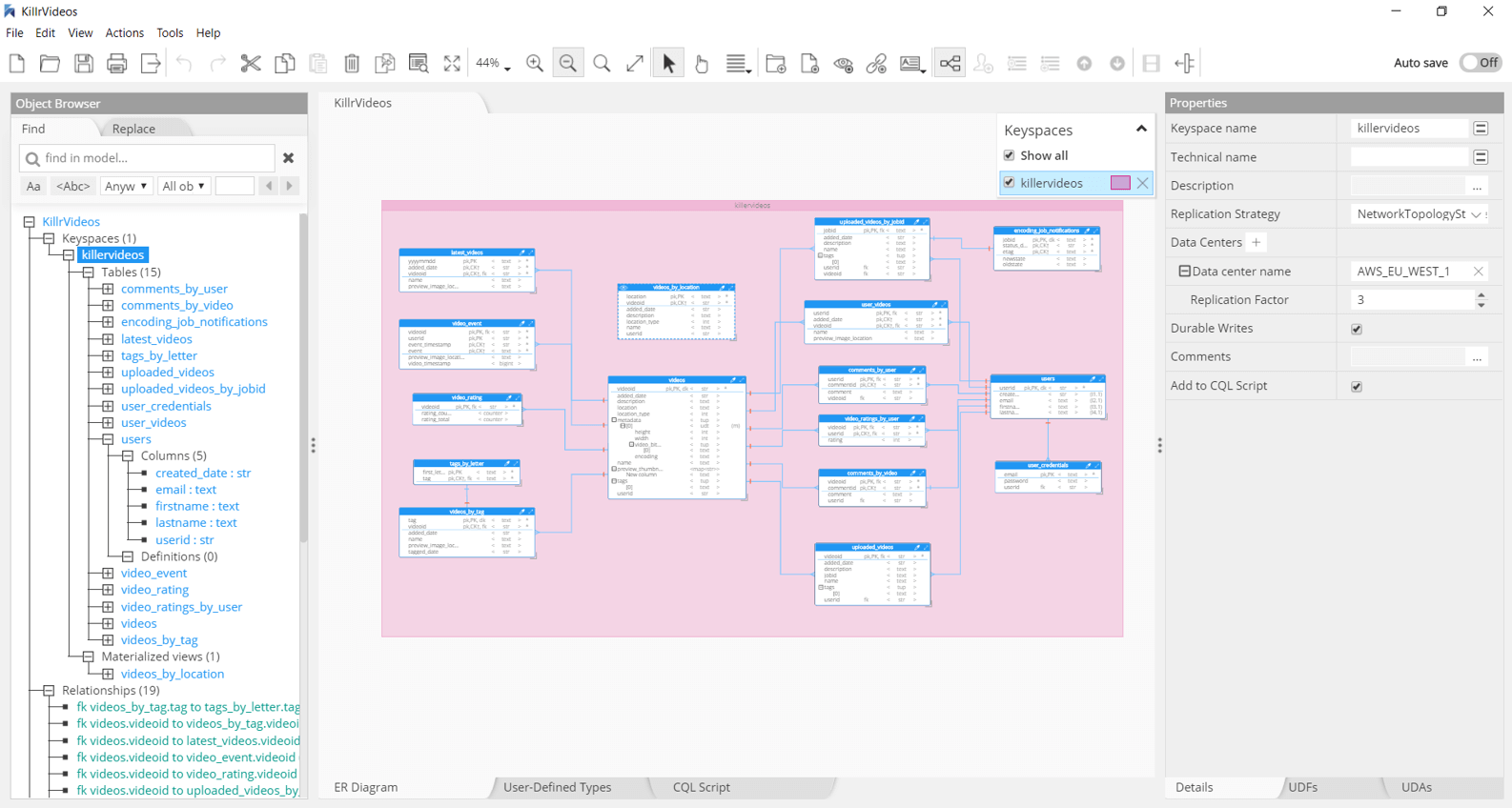Toggle case-sensitive Aa search option
1512x808 pixels.
coord(33,186)
